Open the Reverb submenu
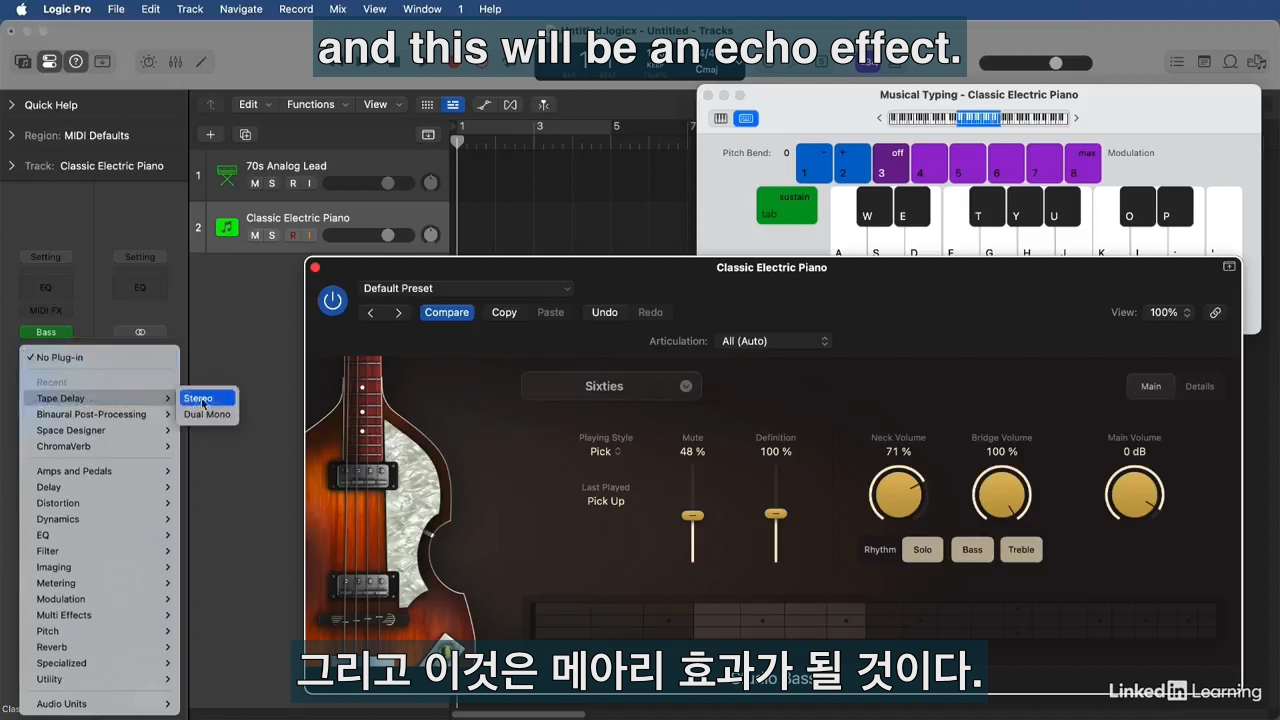The width and height of the screenshot is (1280, 720). click(100, 647)
